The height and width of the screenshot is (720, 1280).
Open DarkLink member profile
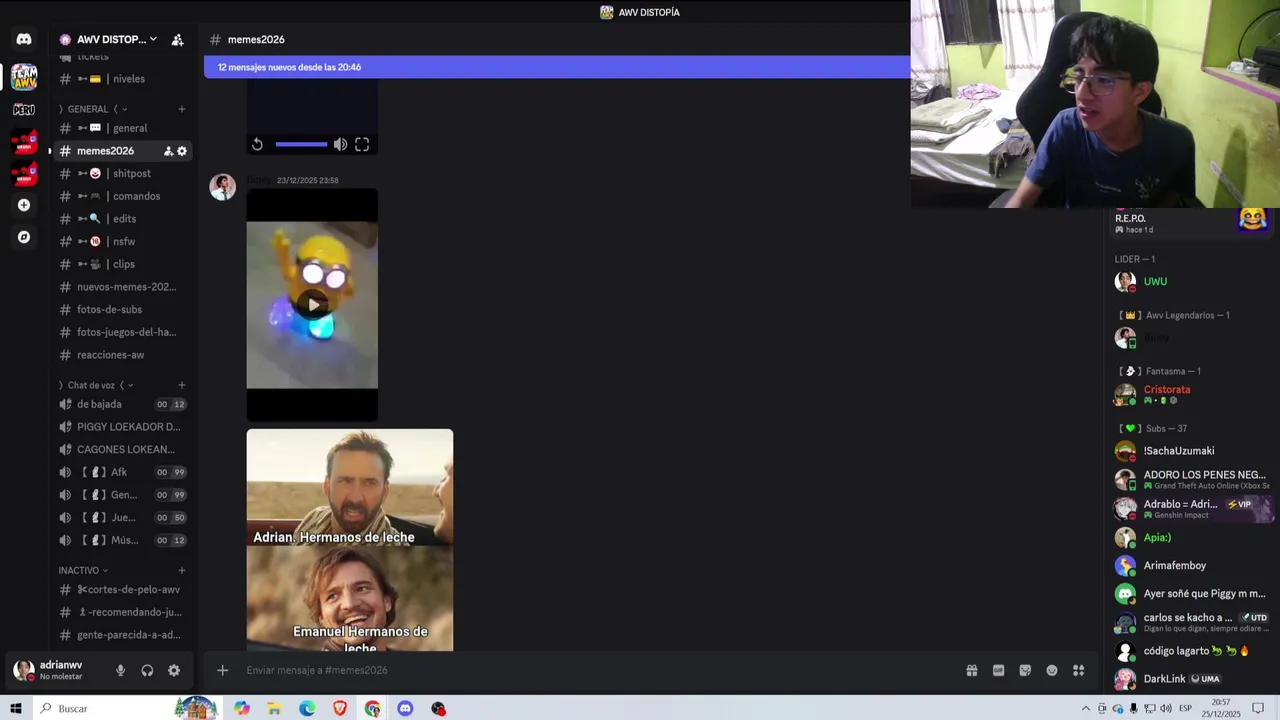pyautogui.click(x=1190, y=679)
